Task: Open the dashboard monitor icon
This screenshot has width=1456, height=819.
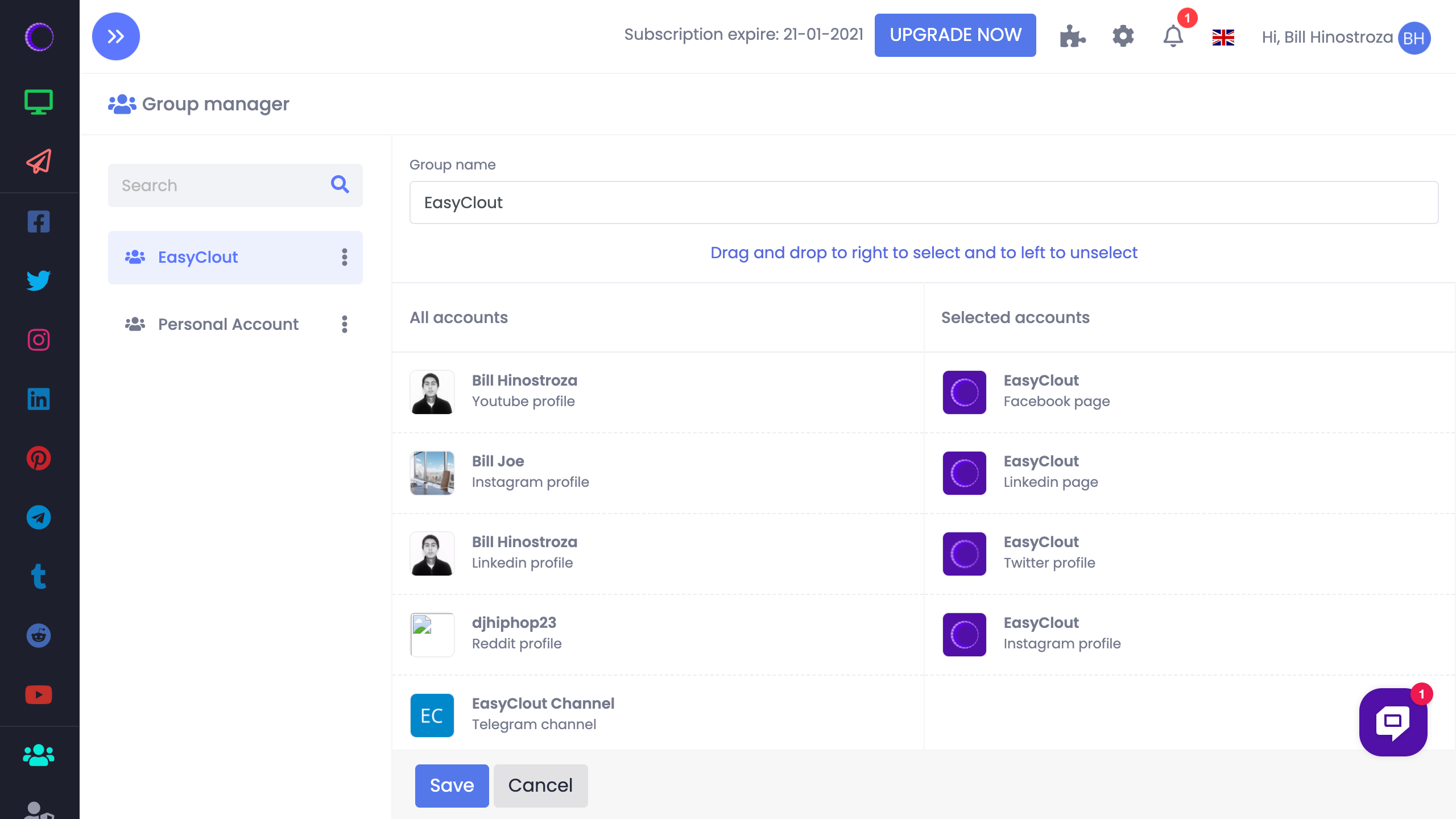Action: pyautogui.click(x=39, y=102)
